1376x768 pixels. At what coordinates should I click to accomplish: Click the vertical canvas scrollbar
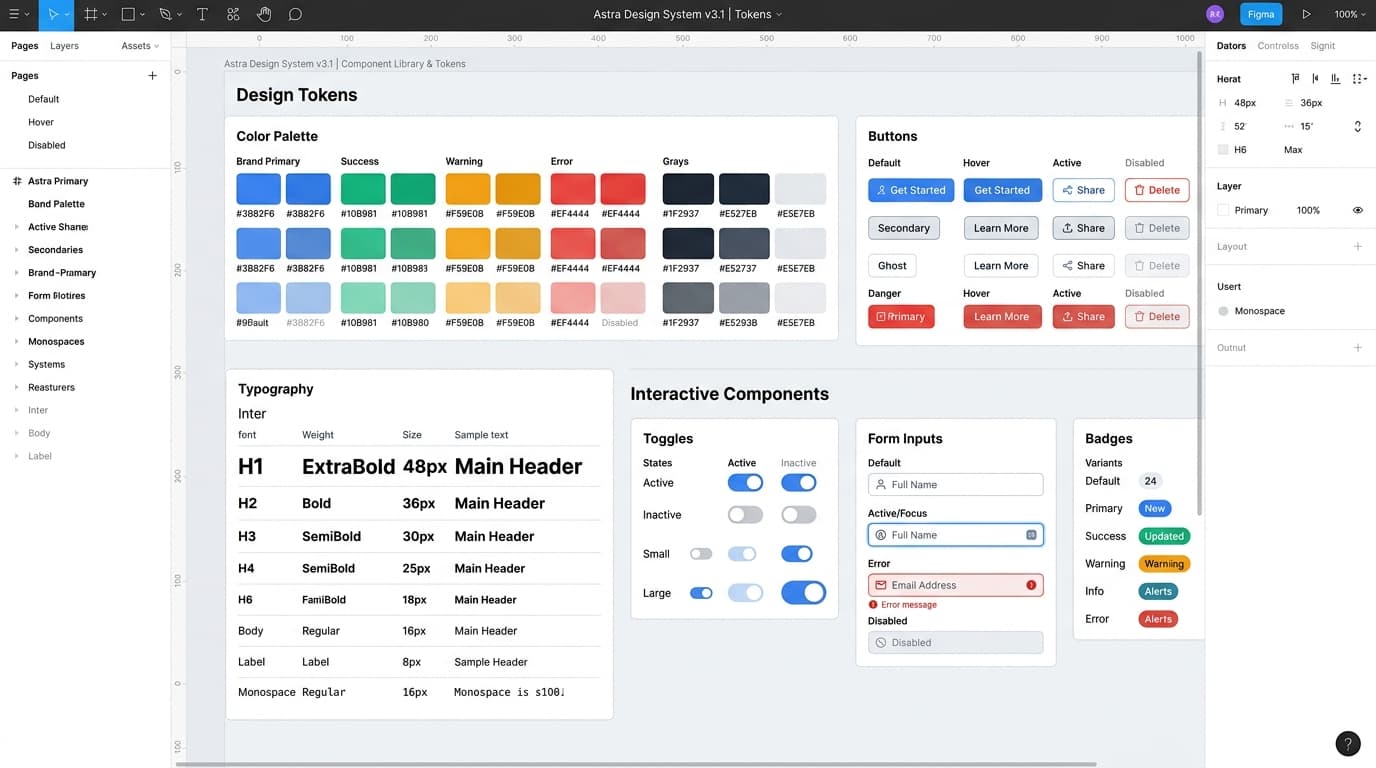click(x=1199, y=284)
